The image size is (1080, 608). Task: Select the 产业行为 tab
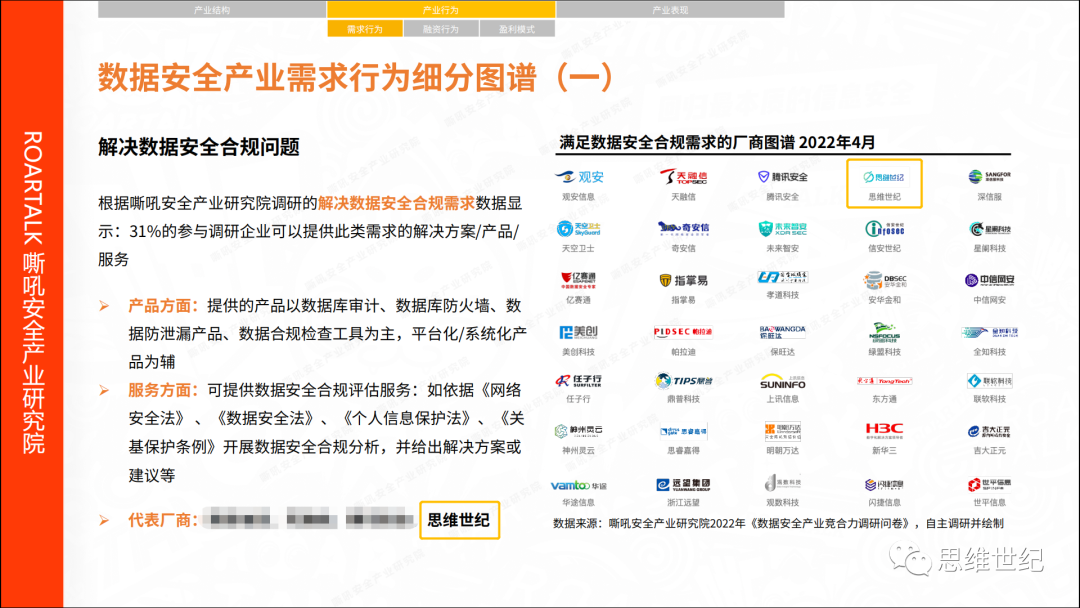pos(441,10)
